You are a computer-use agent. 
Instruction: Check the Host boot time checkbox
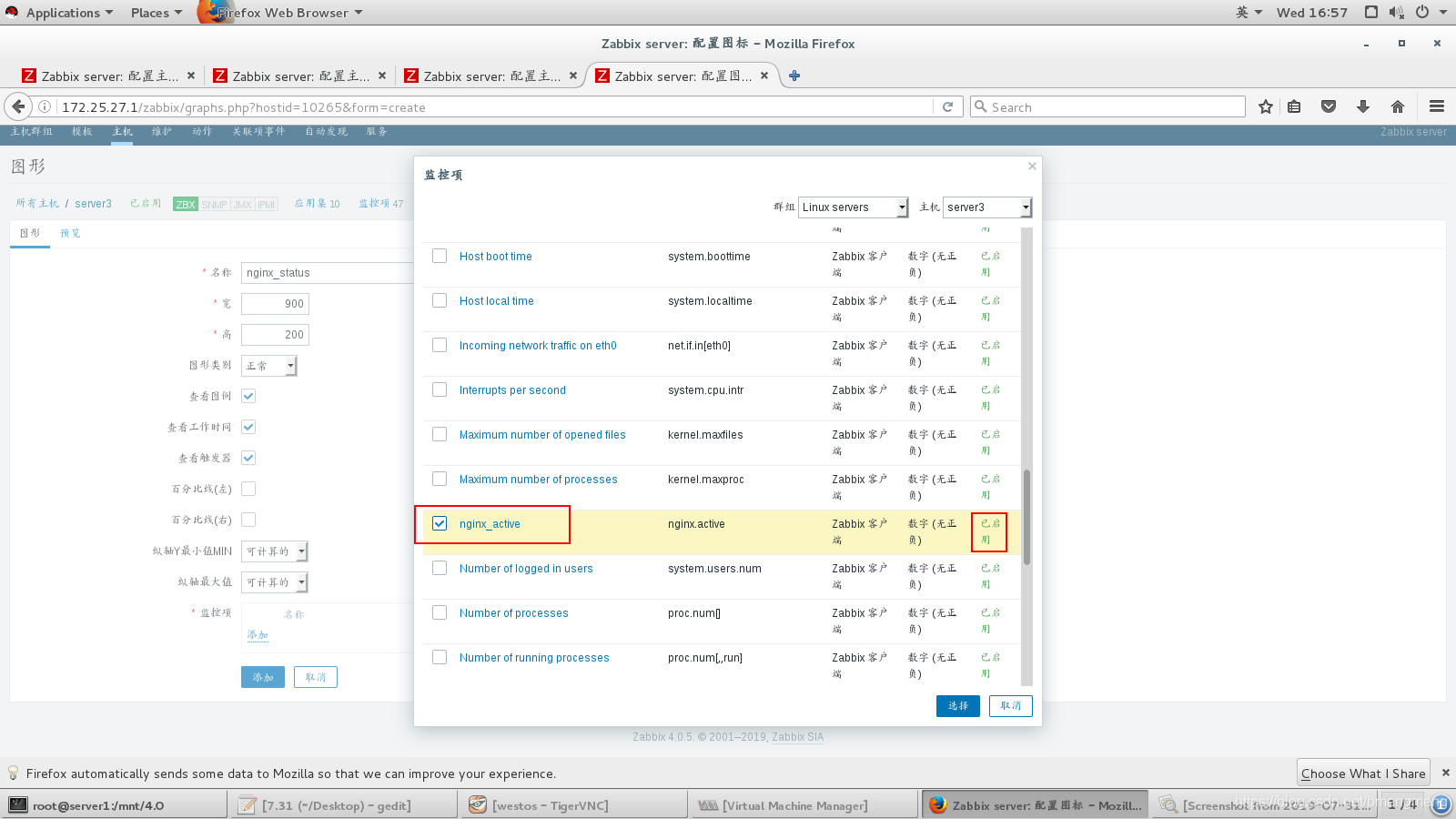click(440, 256)
